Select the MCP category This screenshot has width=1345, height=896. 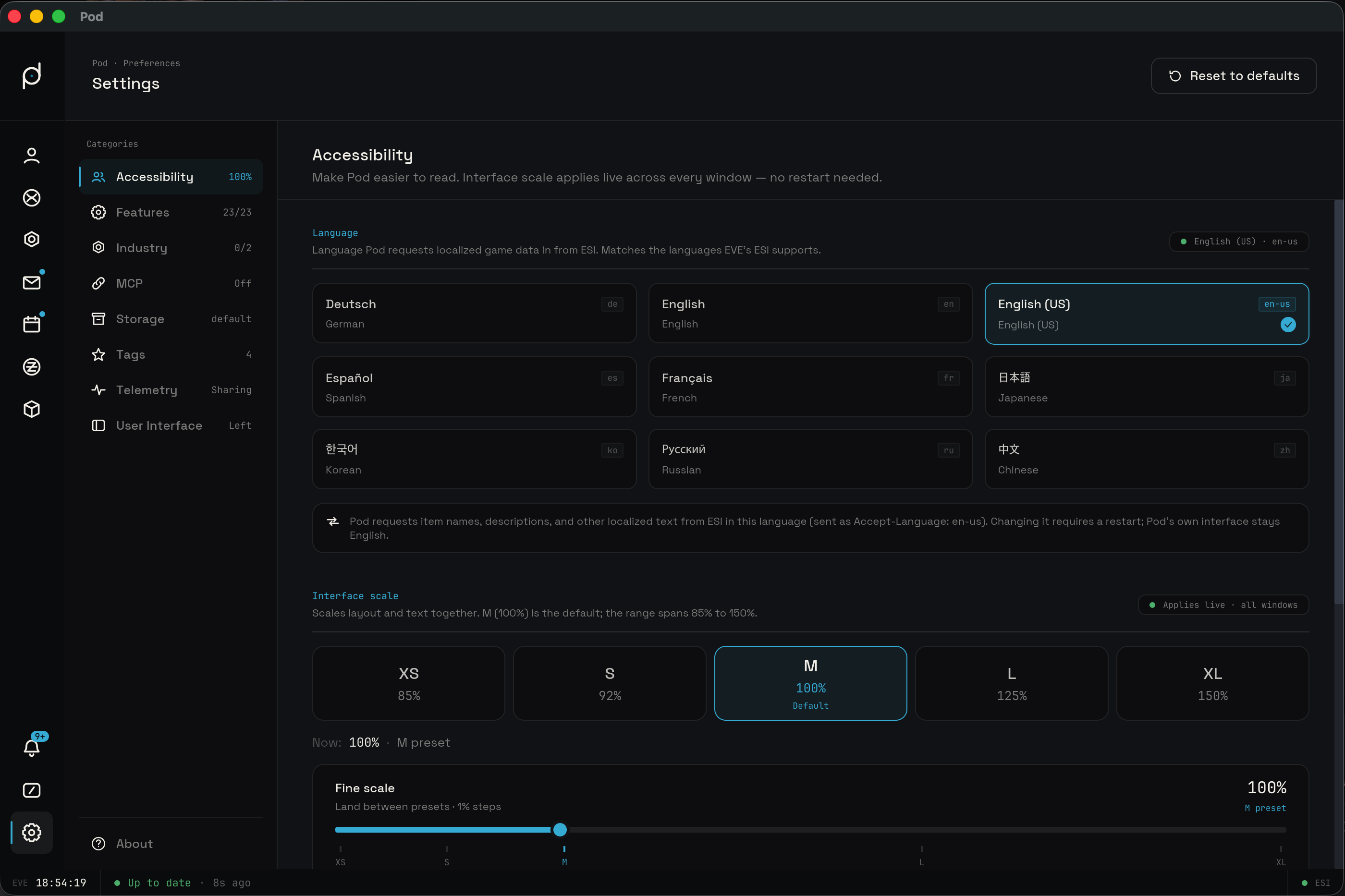pos(171,283)
